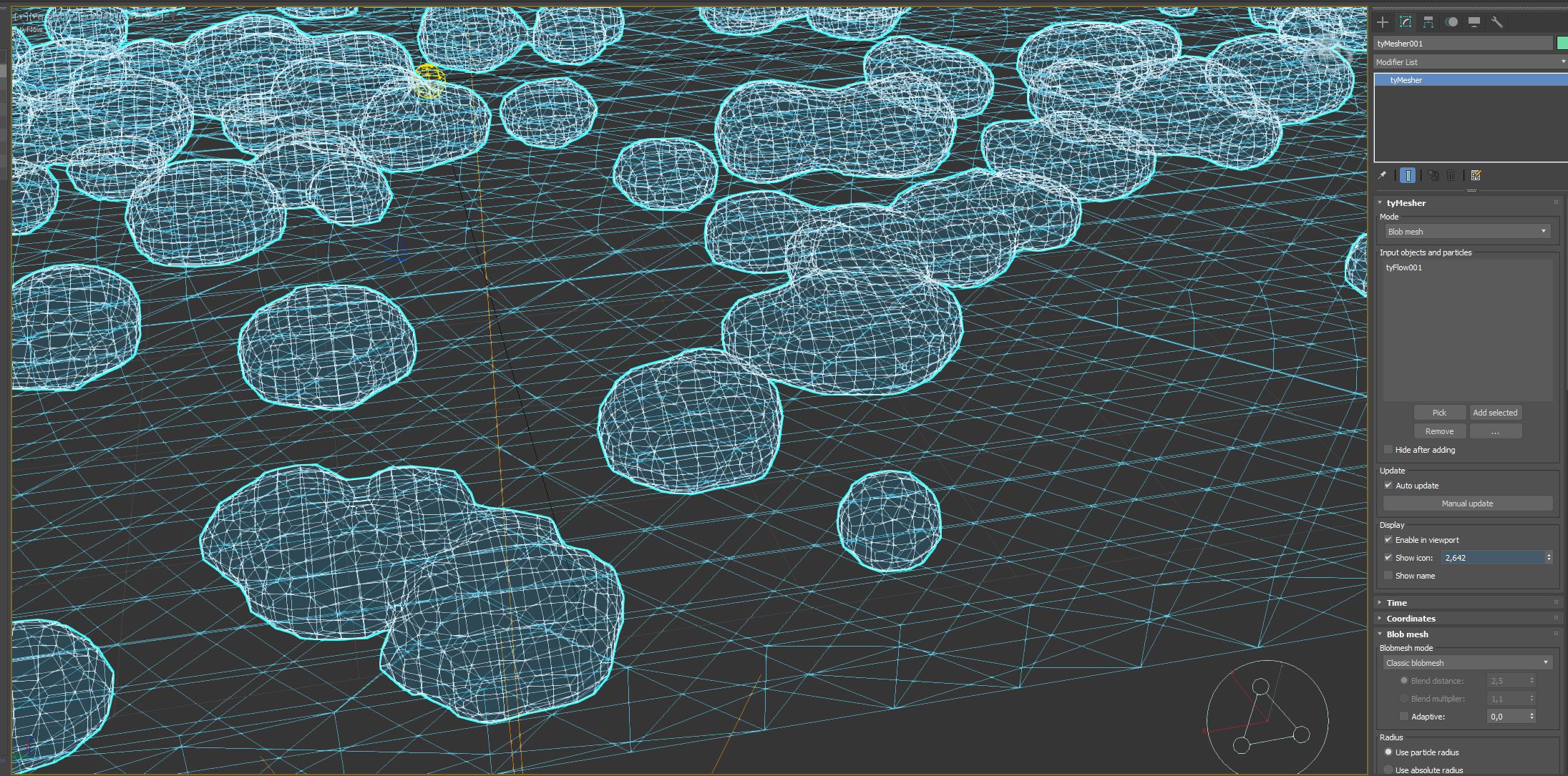Open the Modifier List dropdown
The height and width of the screenshot is (776, 1568).
1469,62
